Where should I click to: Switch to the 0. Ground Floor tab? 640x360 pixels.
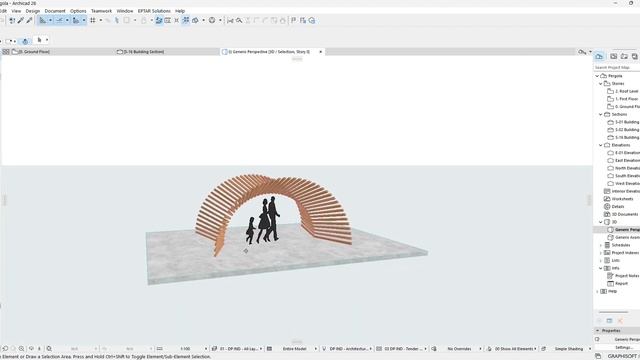(x=31, y=52)
